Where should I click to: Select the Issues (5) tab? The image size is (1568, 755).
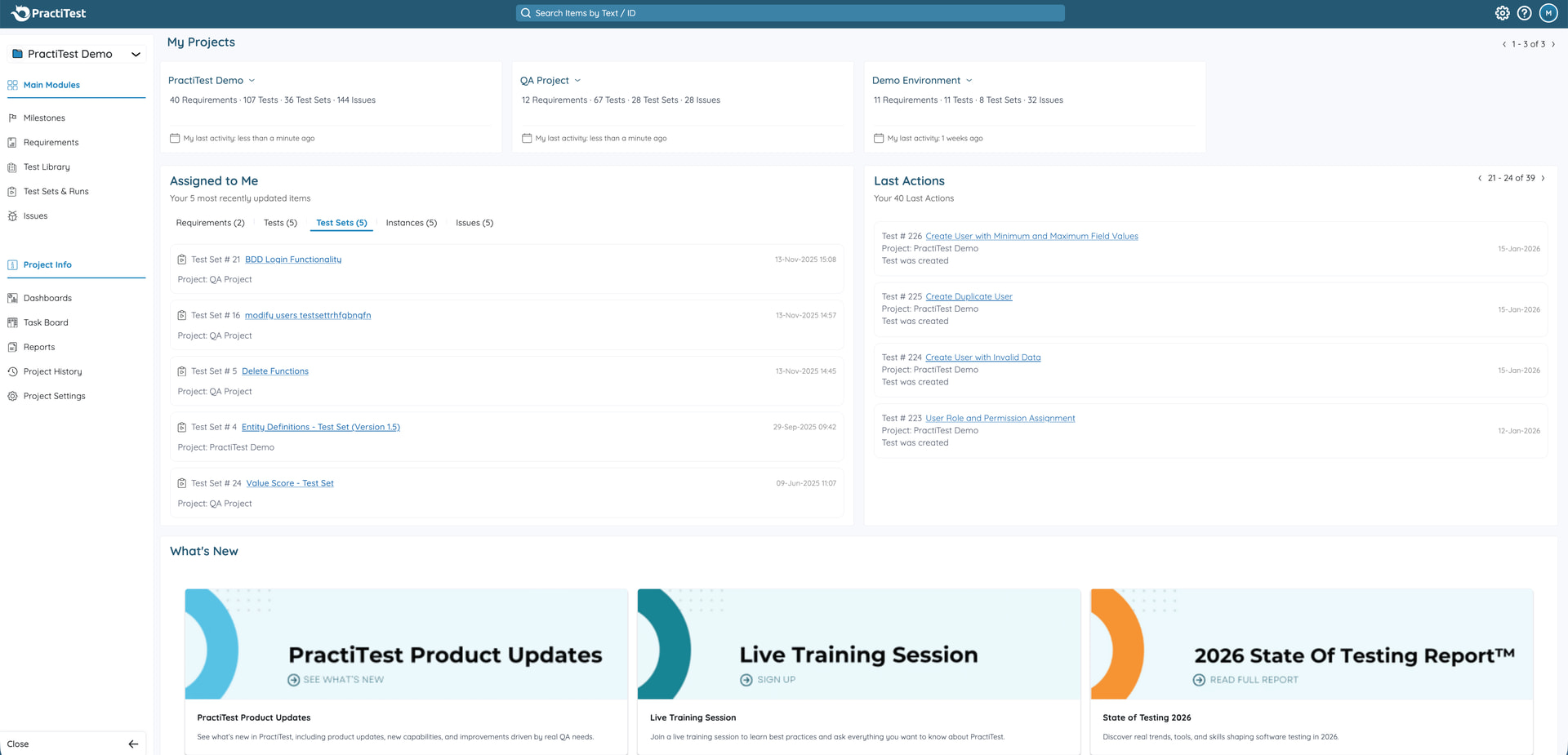click(474, 223)
